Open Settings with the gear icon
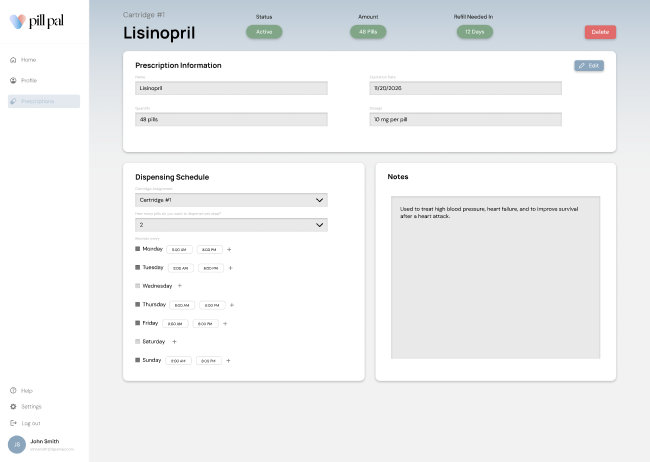 [13, 406]
